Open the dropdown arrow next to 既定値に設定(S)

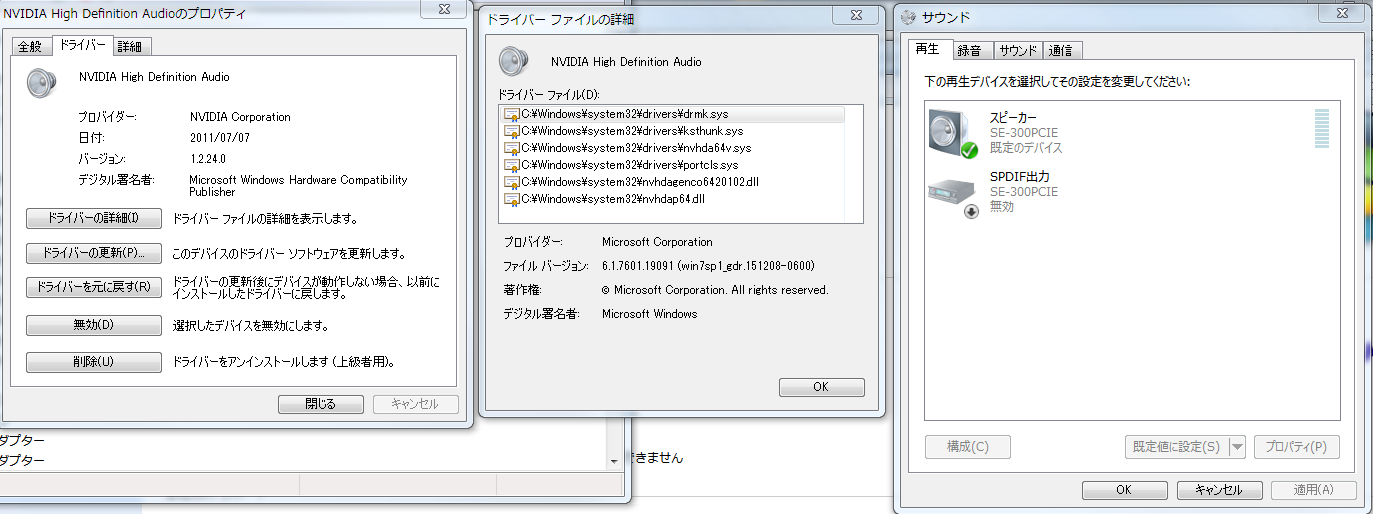tap(1237, 447)
